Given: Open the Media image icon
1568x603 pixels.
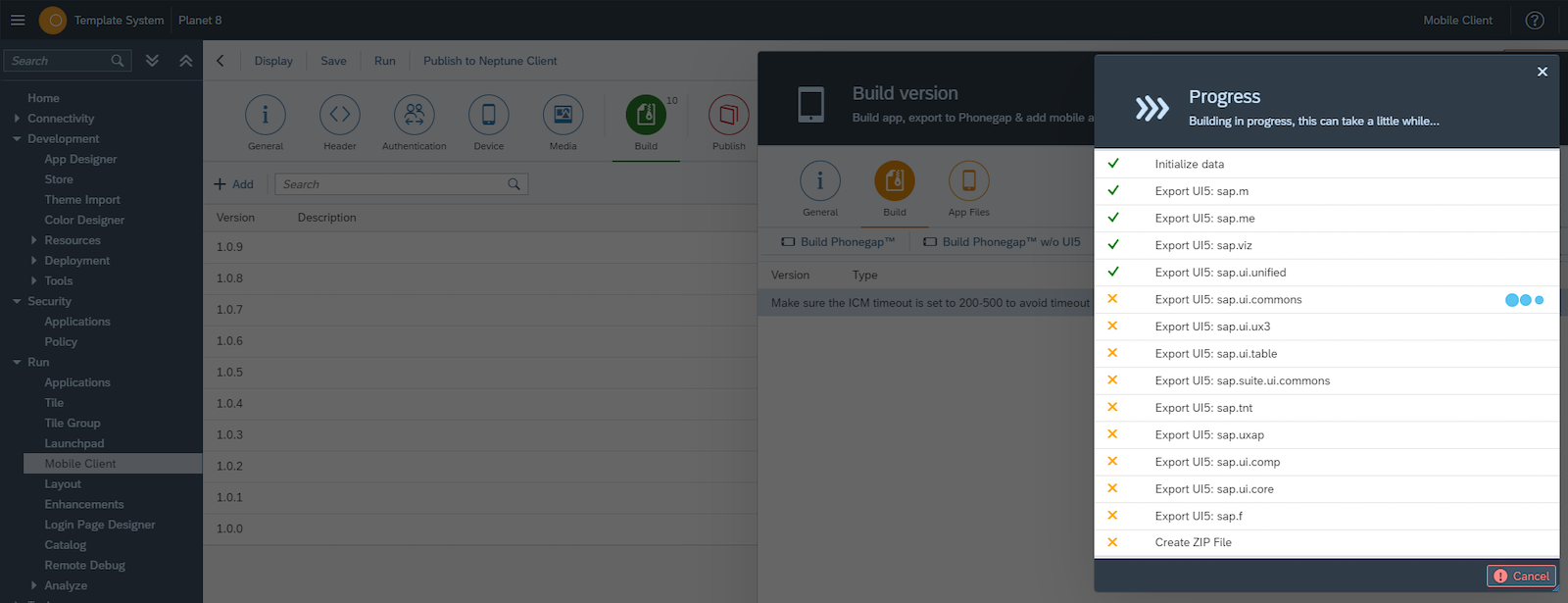Looking at the screenshot, I should point(563,115).
